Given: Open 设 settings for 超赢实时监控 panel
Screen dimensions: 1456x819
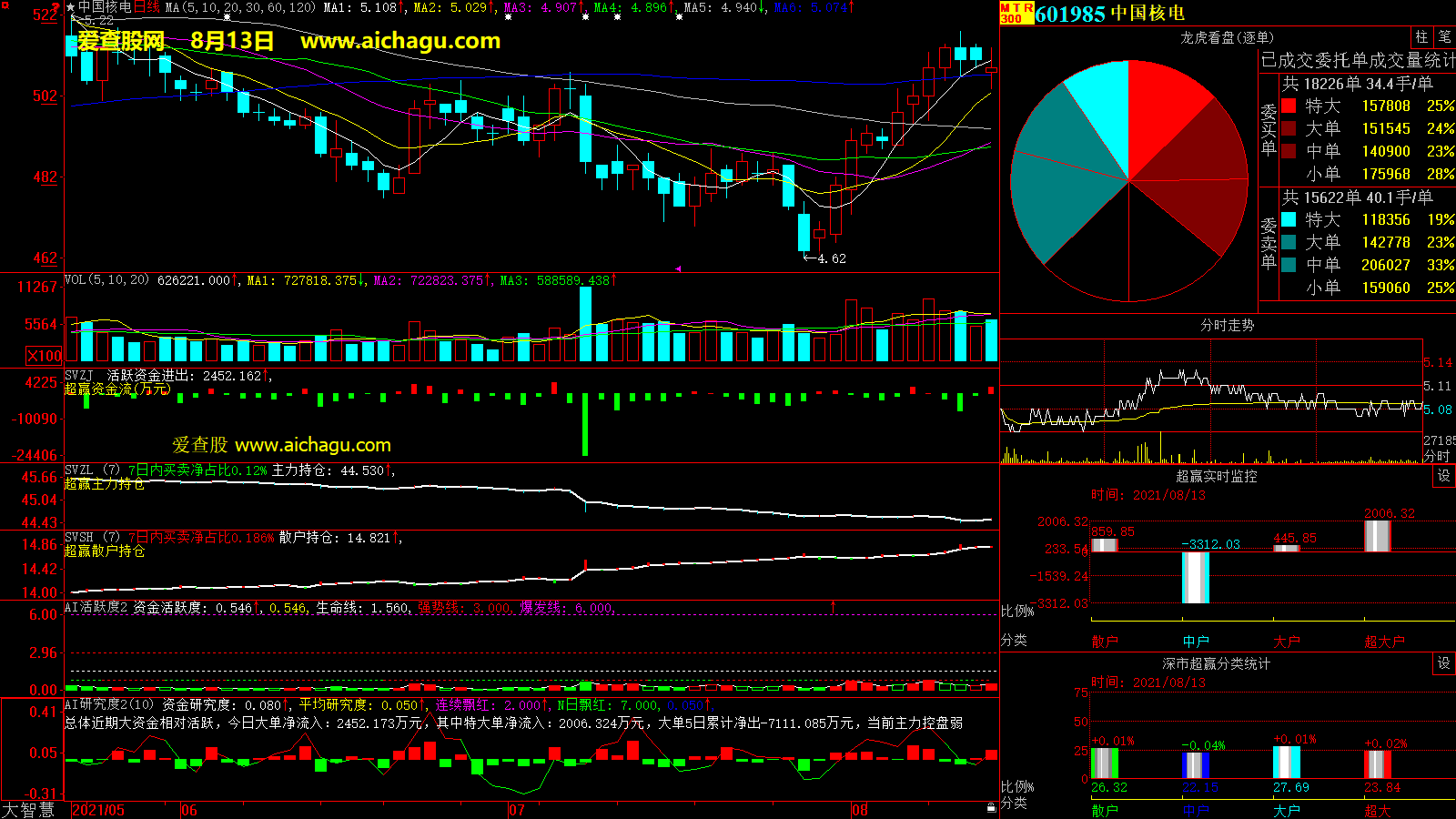Looking at the screenshot, I should point(1444,477).
